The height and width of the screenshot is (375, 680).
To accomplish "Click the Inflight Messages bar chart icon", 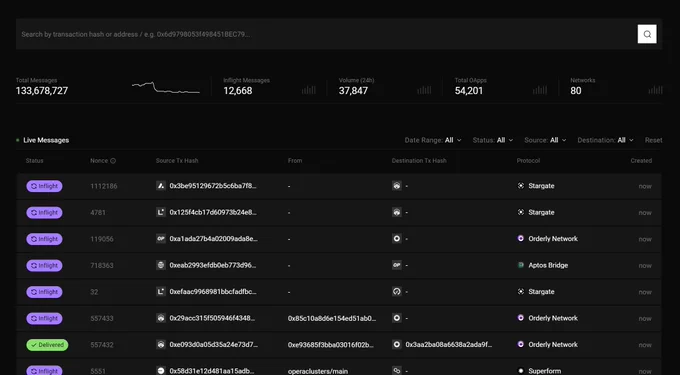I will point(309,90).
